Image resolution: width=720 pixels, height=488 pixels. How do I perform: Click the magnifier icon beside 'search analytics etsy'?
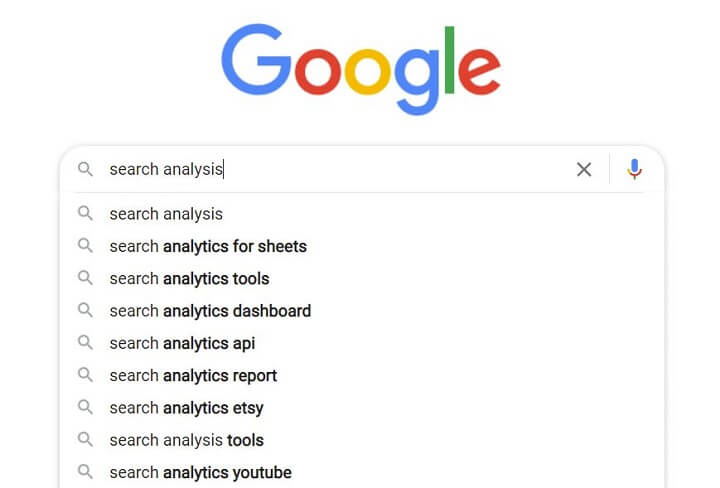click(x=85, y=407)
